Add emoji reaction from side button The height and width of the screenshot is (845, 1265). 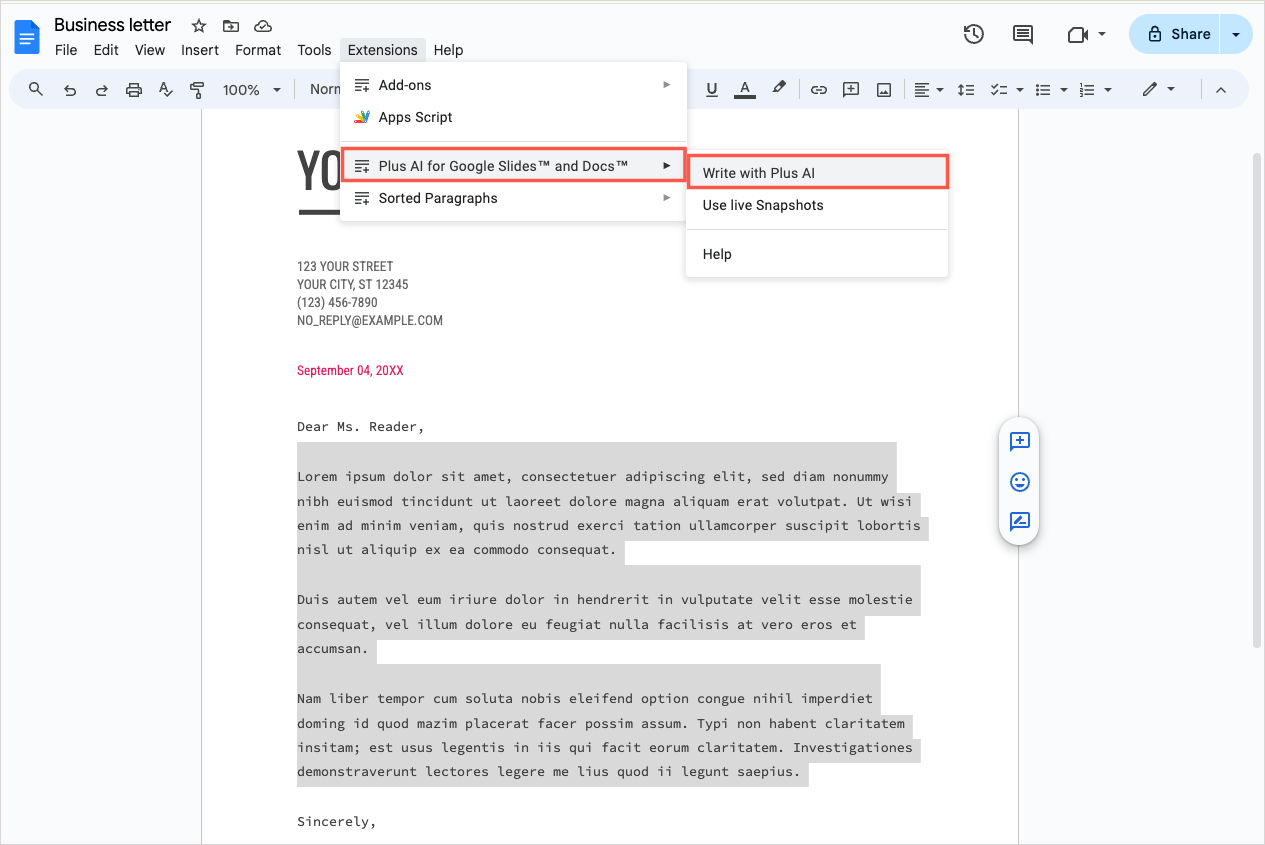(x=1019, y=482)
